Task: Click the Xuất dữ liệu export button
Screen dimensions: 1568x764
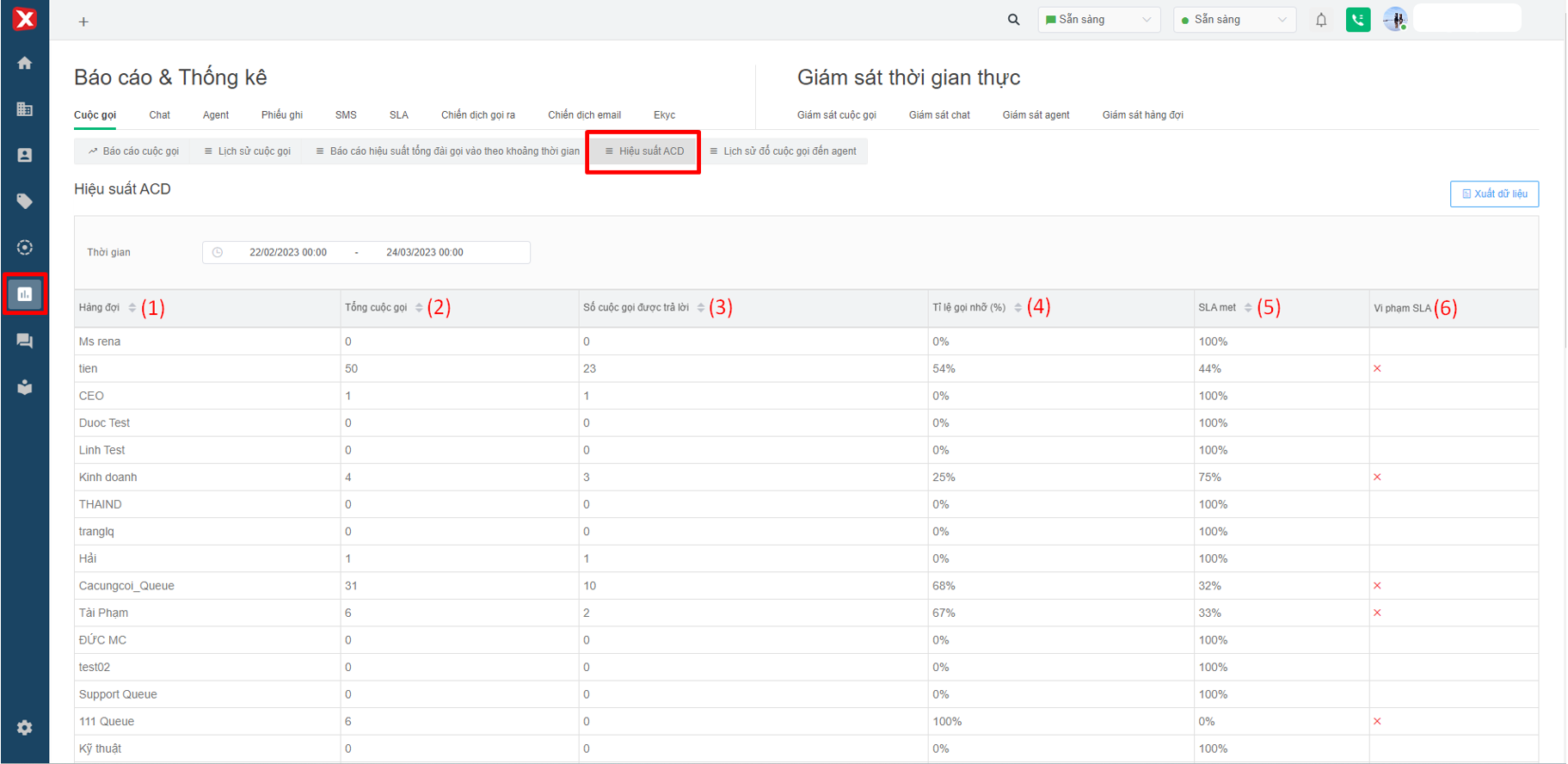Action: 1494,194
